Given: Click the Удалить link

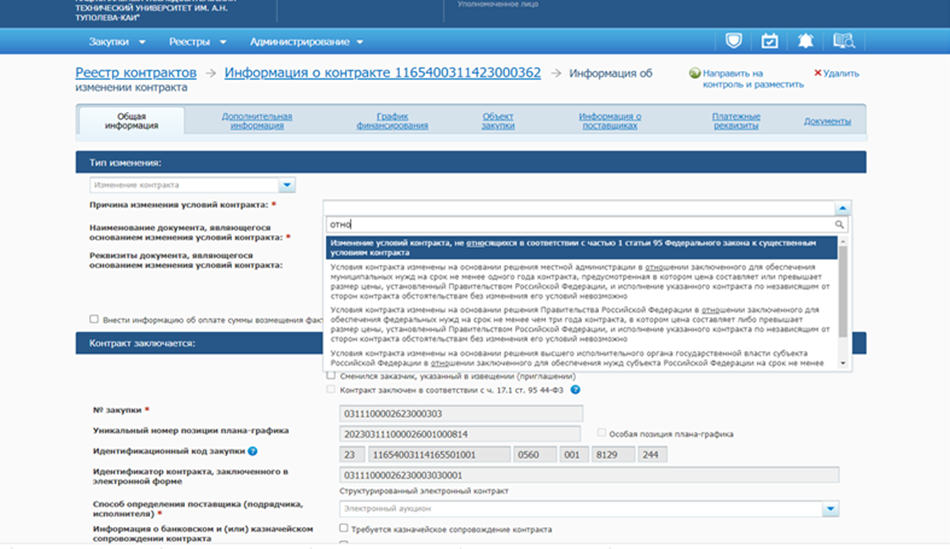Looking at the screenshot, I should 841,73.
